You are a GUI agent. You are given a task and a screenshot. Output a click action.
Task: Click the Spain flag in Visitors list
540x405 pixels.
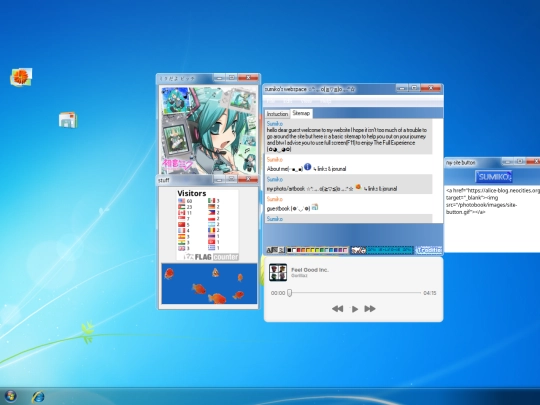pyautogui.click(x=181, y=237)
